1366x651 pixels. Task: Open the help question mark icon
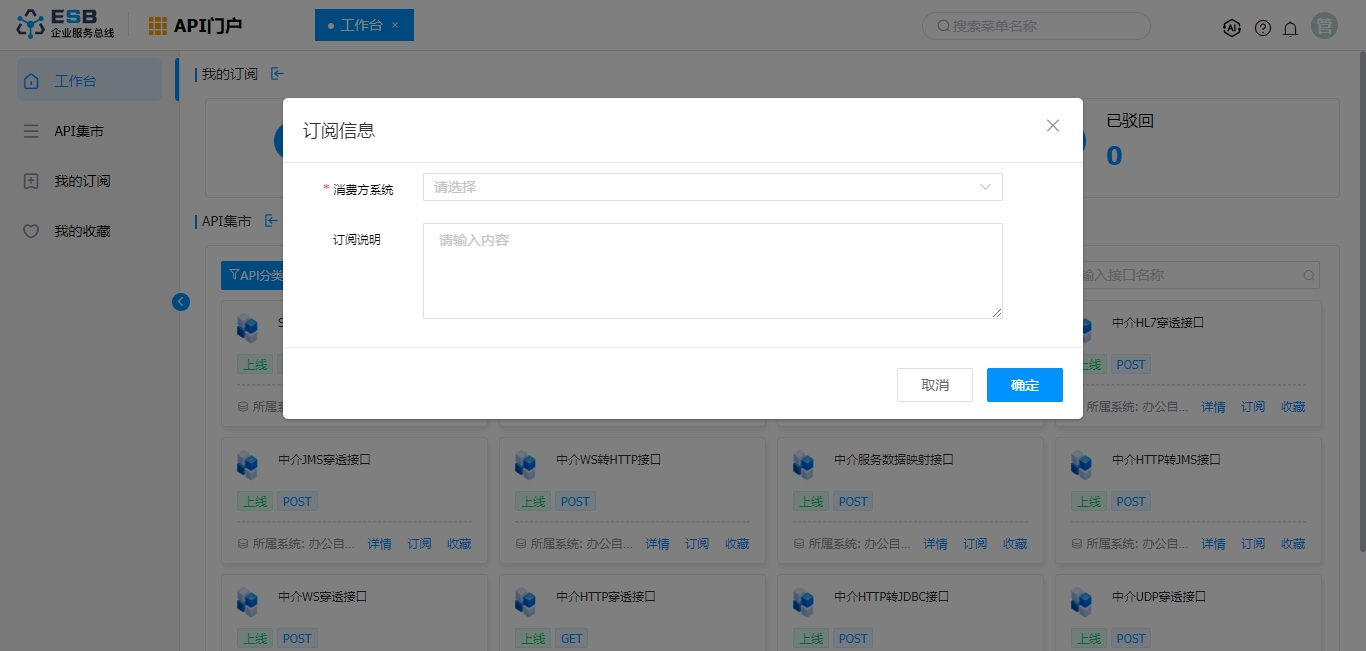[x=1263, y=28]
